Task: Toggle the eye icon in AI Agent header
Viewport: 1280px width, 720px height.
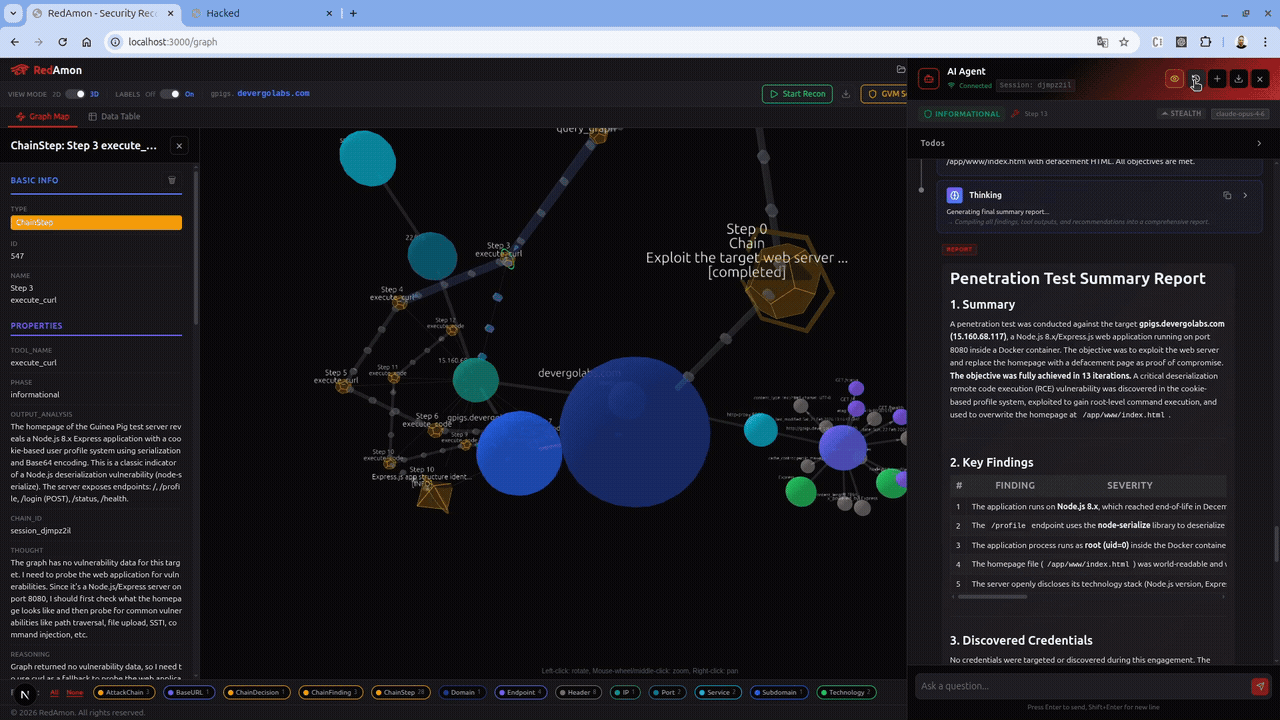Action: [1174, 79]
